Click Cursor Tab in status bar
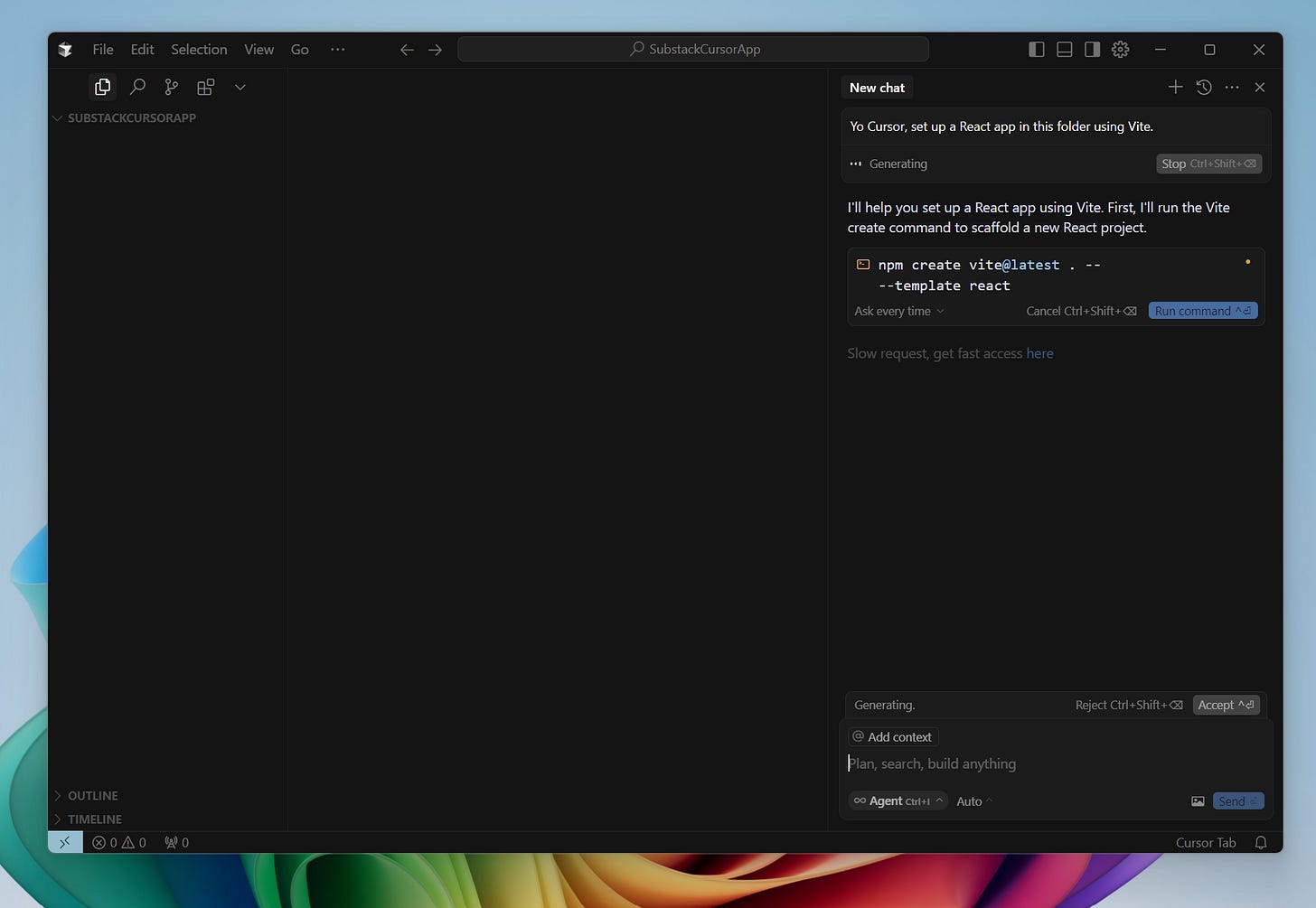The width and height of the screenshot is (1316, 908). 1206,842
